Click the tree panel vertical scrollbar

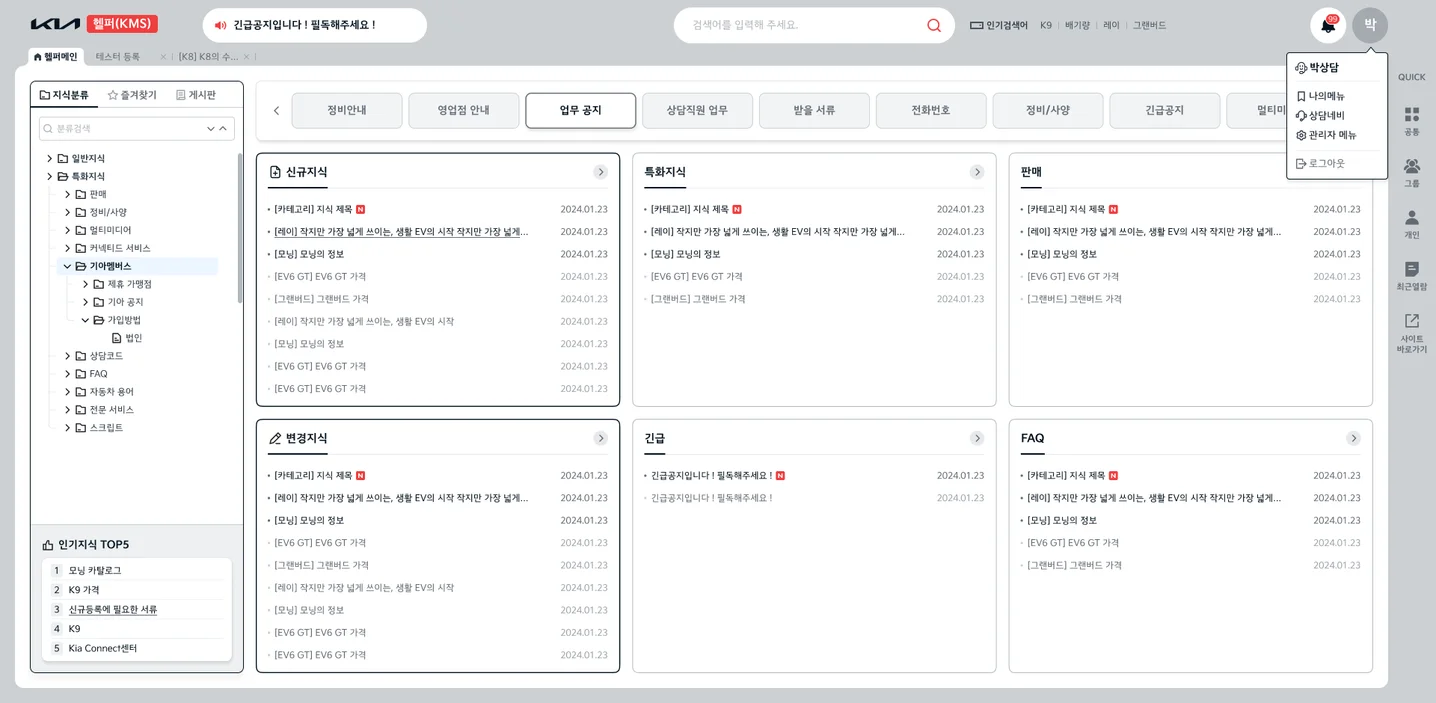(x=240, y=228)
